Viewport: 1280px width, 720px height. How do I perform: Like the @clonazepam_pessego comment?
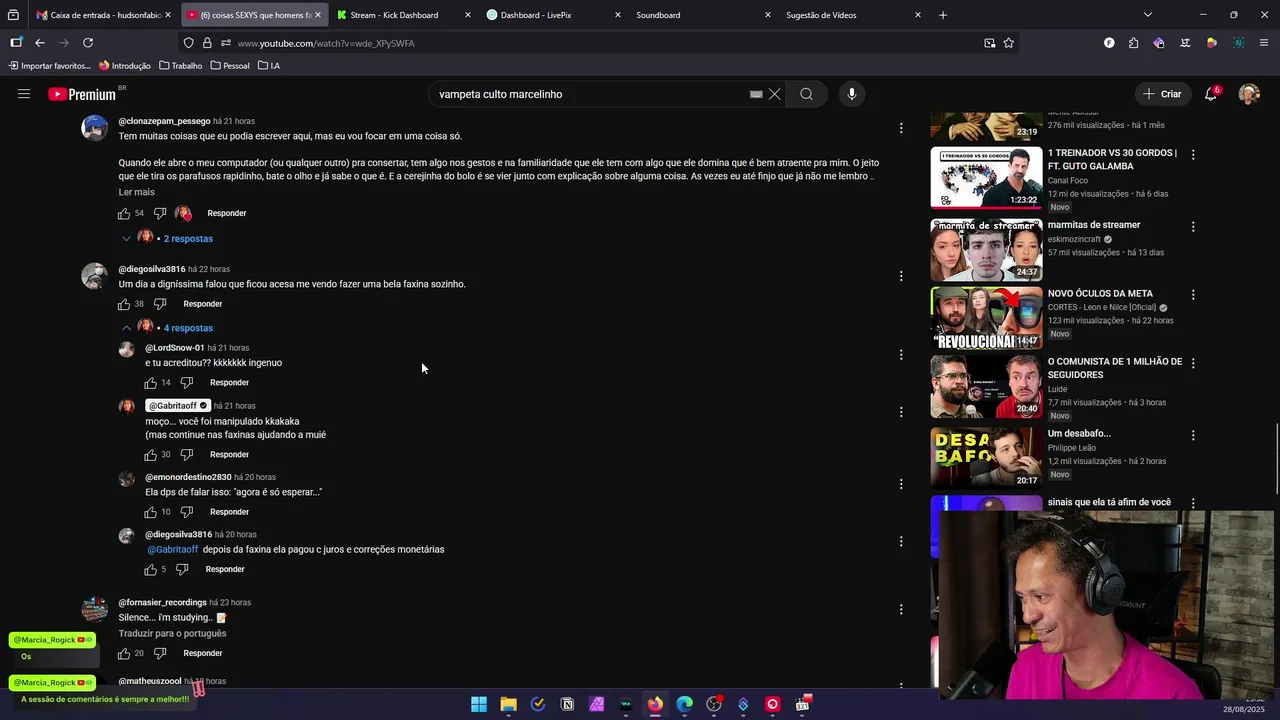[124, 213]
